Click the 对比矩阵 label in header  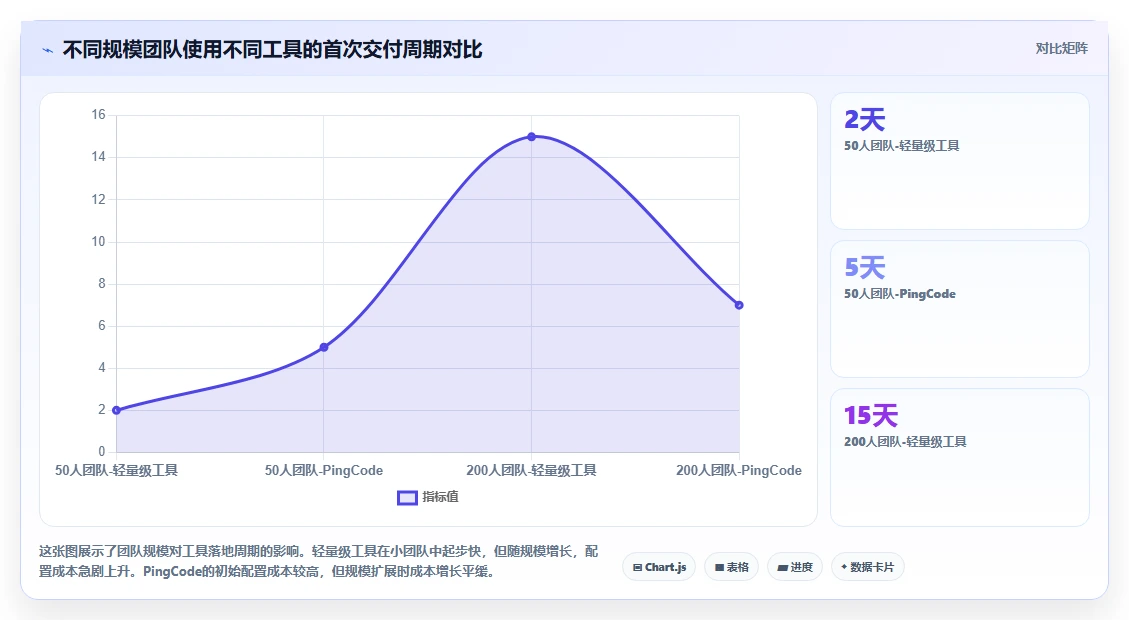tap(1061, 48)
